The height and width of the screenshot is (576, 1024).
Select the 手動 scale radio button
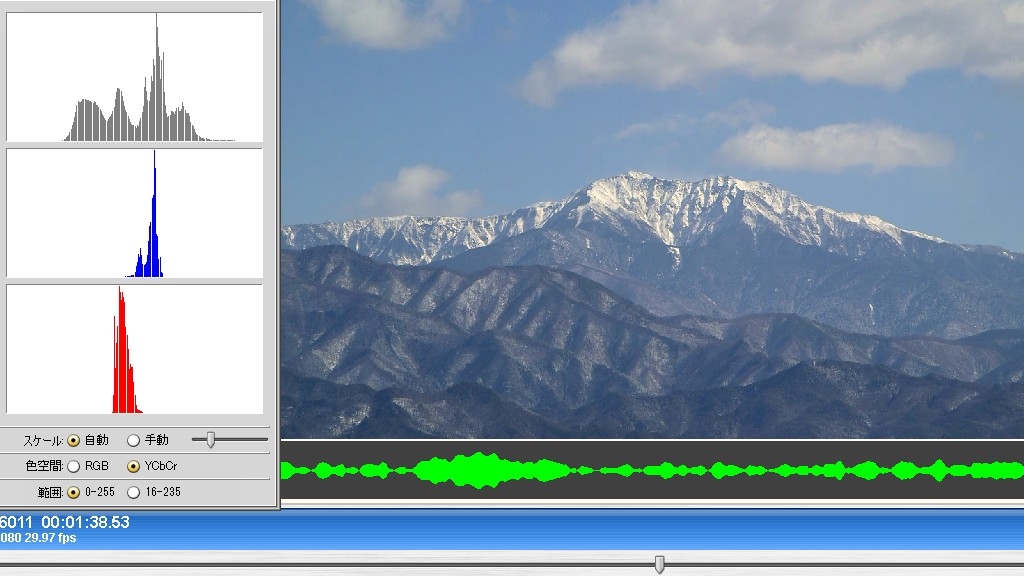[134, 440]
